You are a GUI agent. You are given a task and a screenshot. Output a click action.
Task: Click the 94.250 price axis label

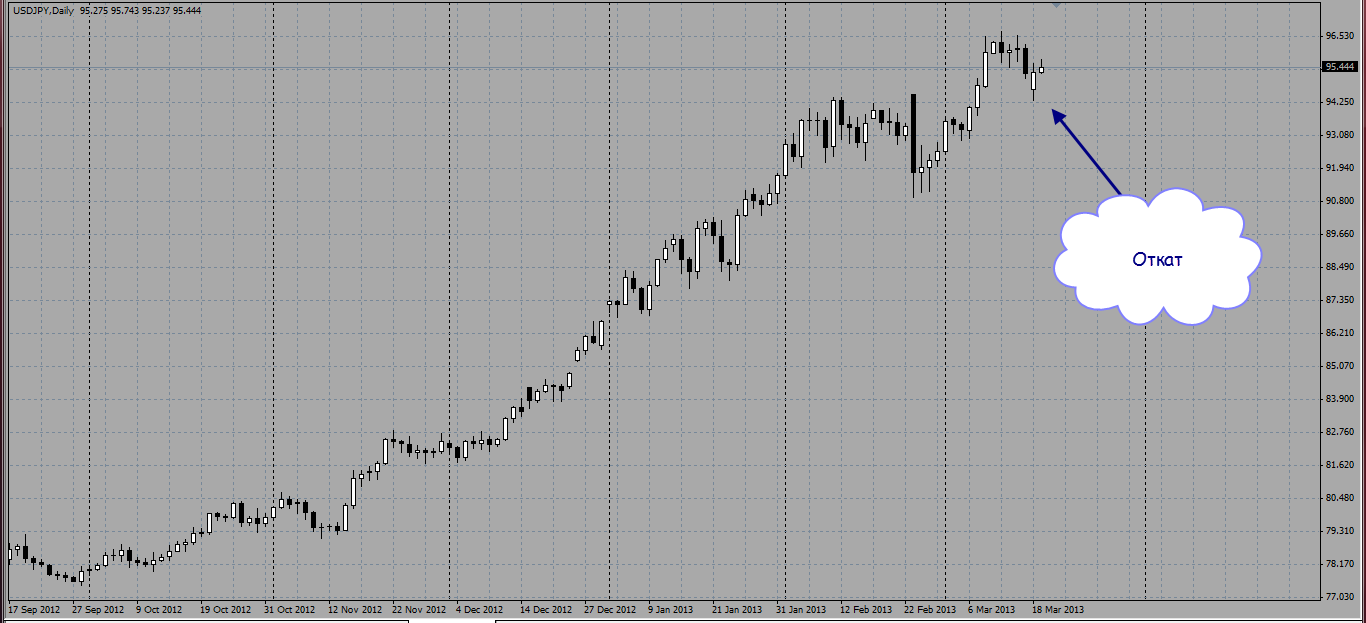pyautogui.click(x=1339, y=102)
